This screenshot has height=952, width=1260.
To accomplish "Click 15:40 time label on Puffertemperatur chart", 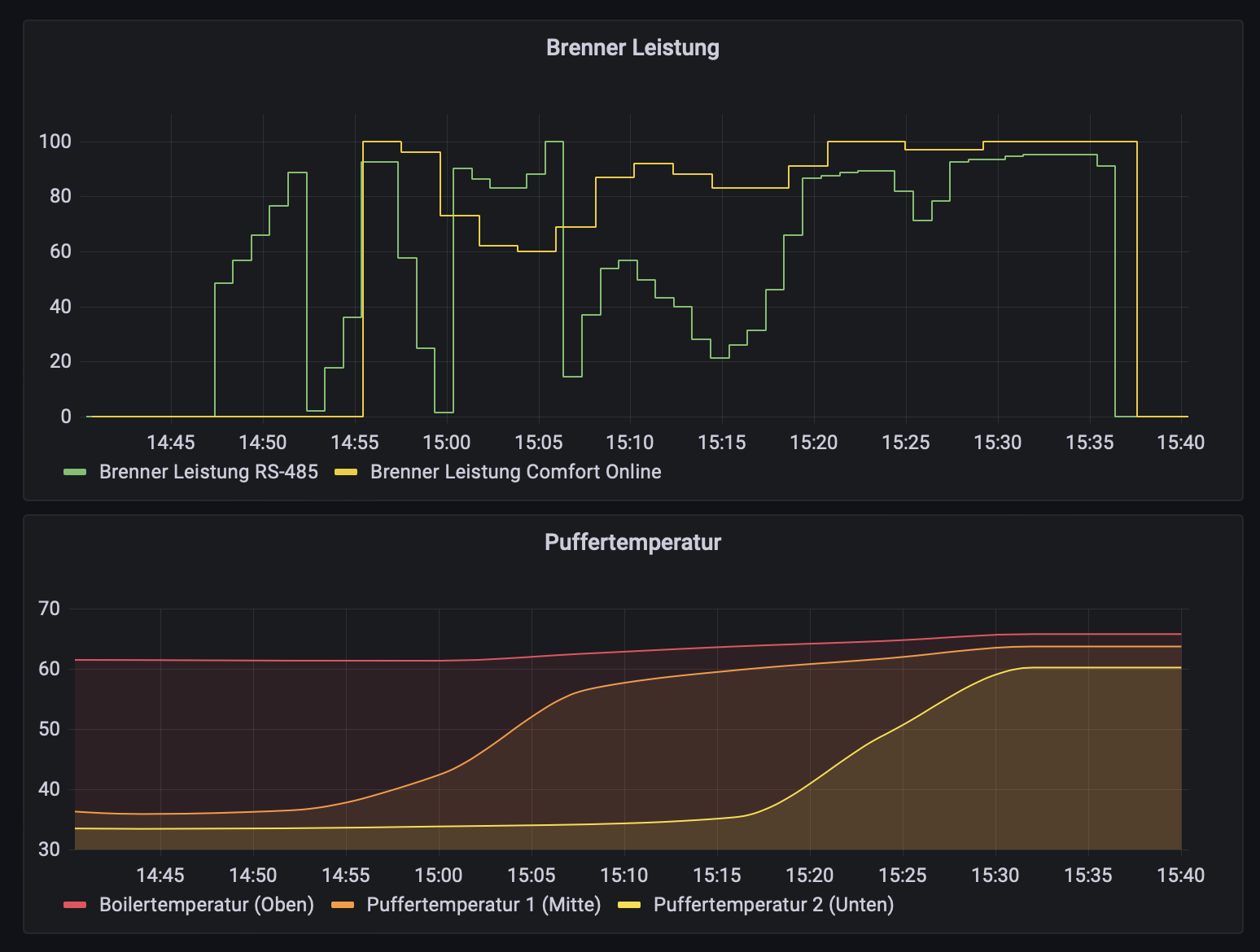I will [1180, 876].
